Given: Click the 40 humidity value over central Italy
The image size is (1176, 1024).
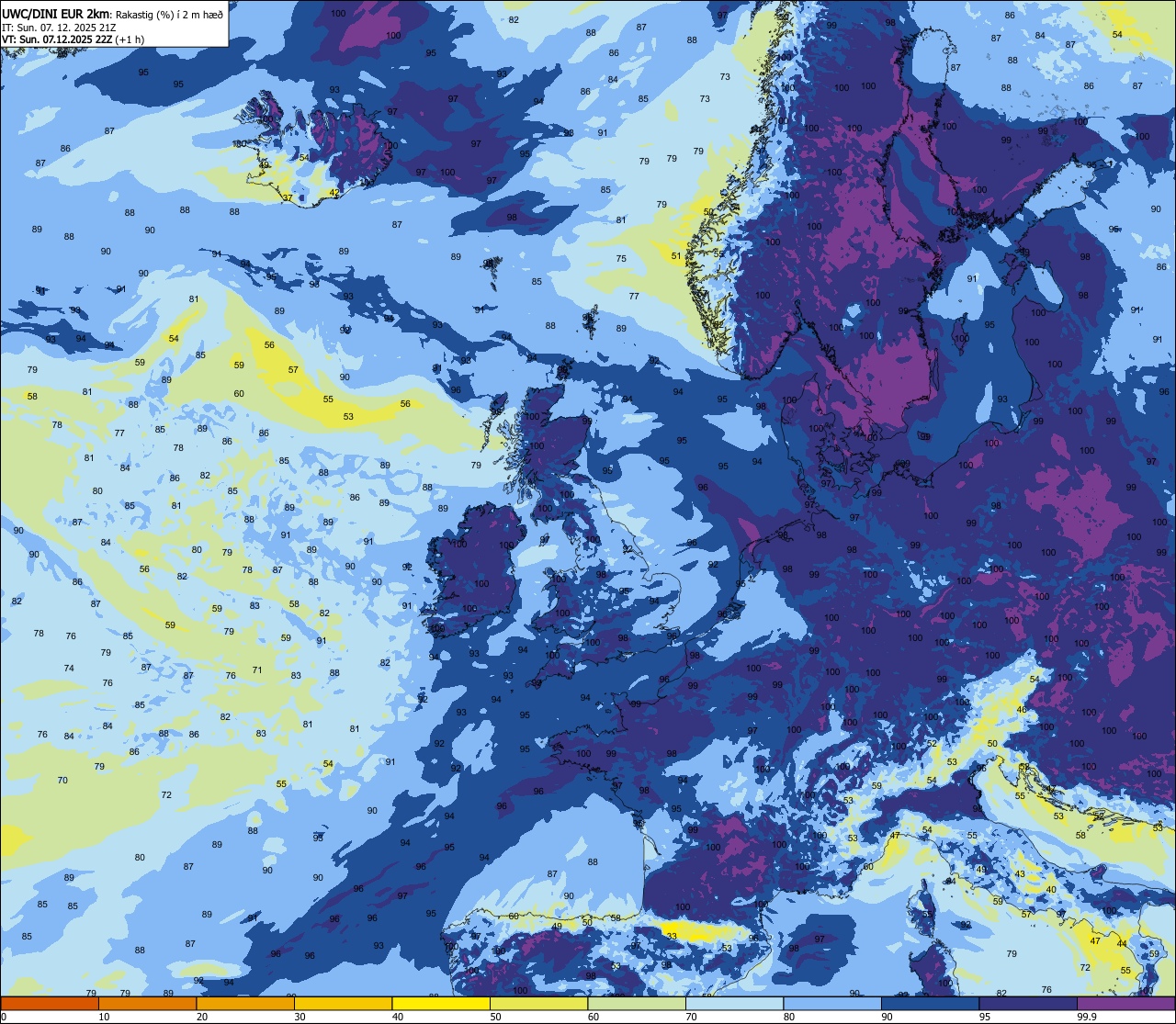Looking at the screenshot, I should (x=1051, y=889).
